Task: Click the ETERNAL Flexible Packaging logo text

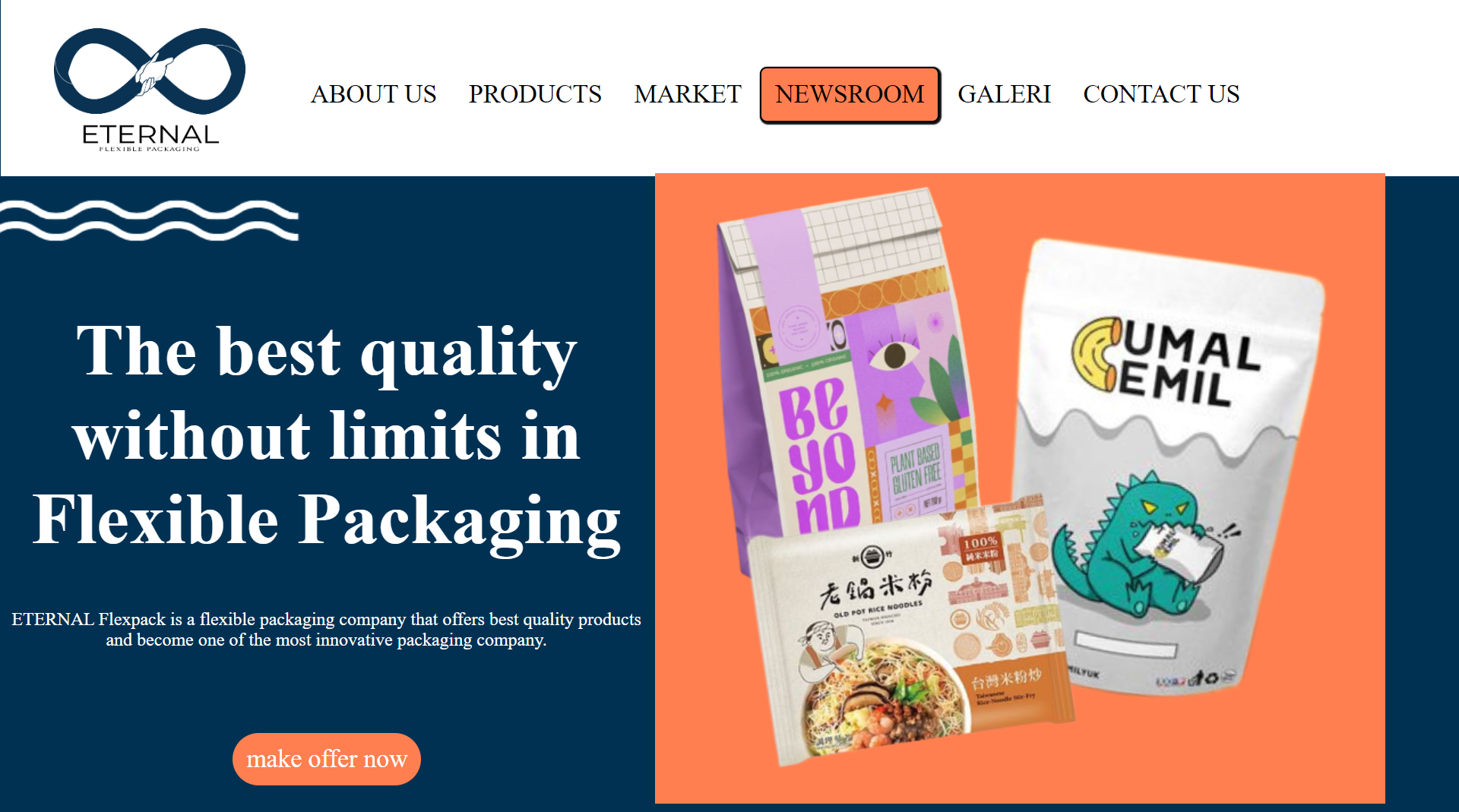Action: (x=150, y=137)
